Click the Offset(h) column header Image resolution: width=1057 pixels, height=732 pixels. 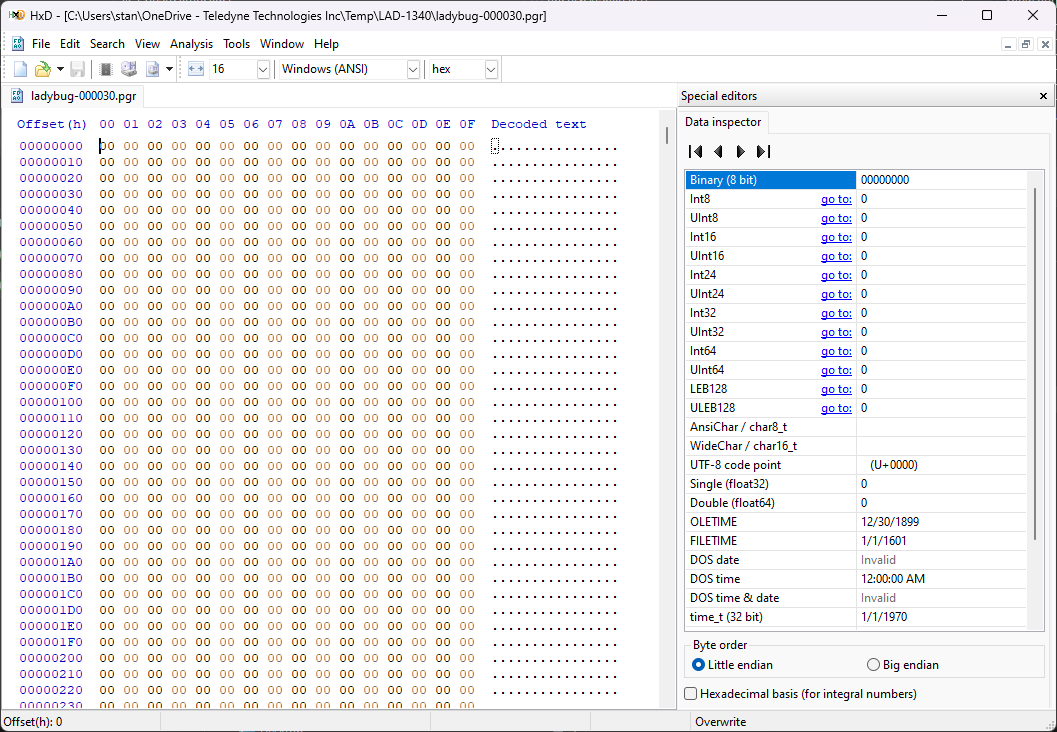52,124
